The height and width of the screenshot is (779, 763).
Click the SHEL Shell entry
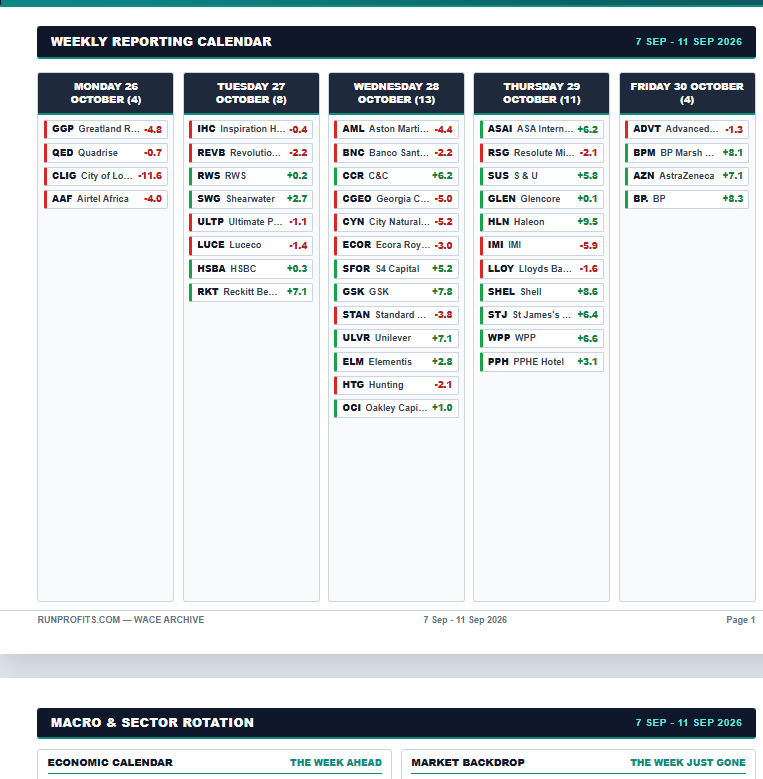541,292
